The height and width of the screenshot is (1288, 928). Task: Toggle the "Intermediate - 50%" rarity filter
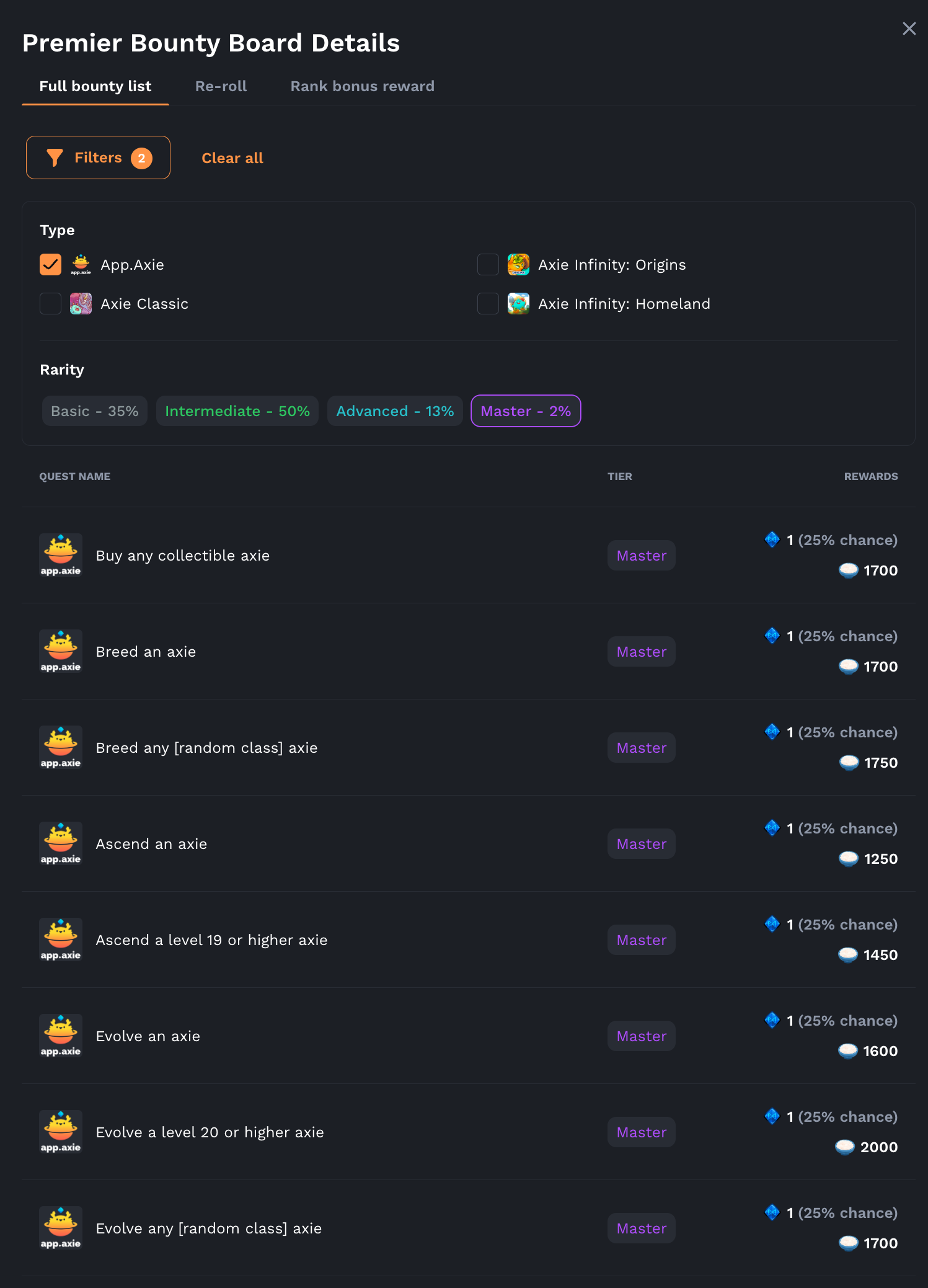pos(237,411)
